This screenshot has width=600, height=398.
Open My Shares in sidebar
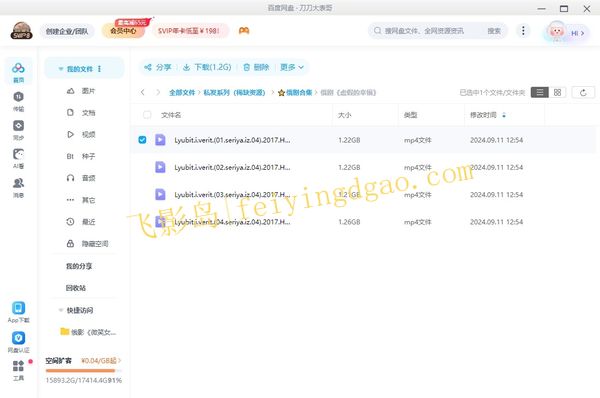point(79,266)
